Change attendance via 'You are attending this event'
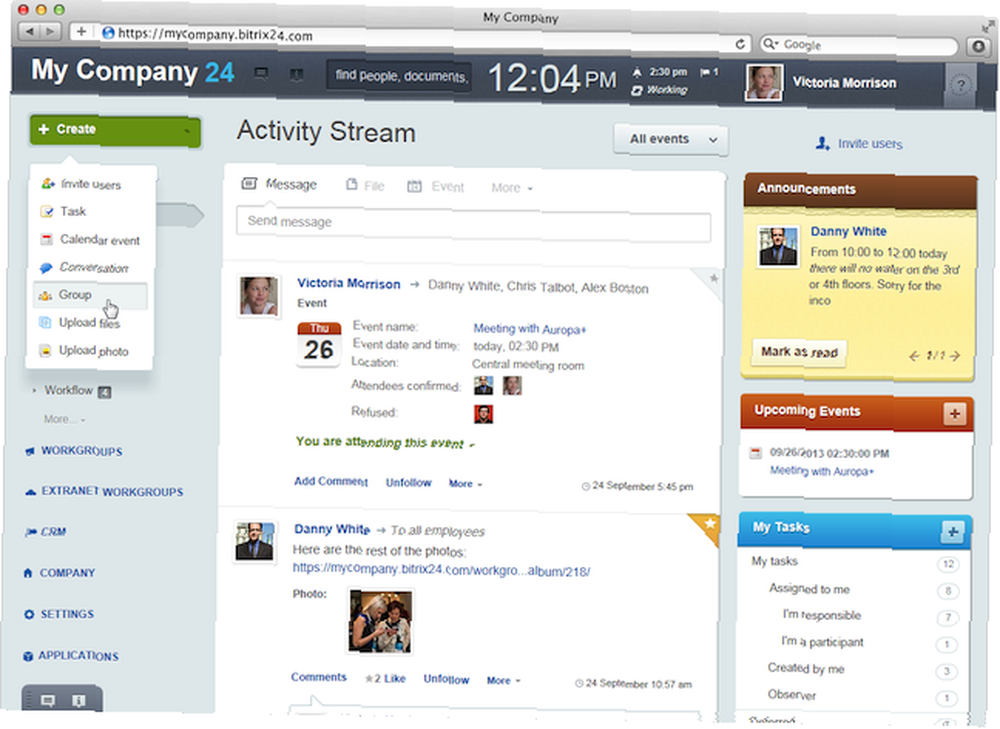This screenshot has width=1000, height=729. pos(385,442)
